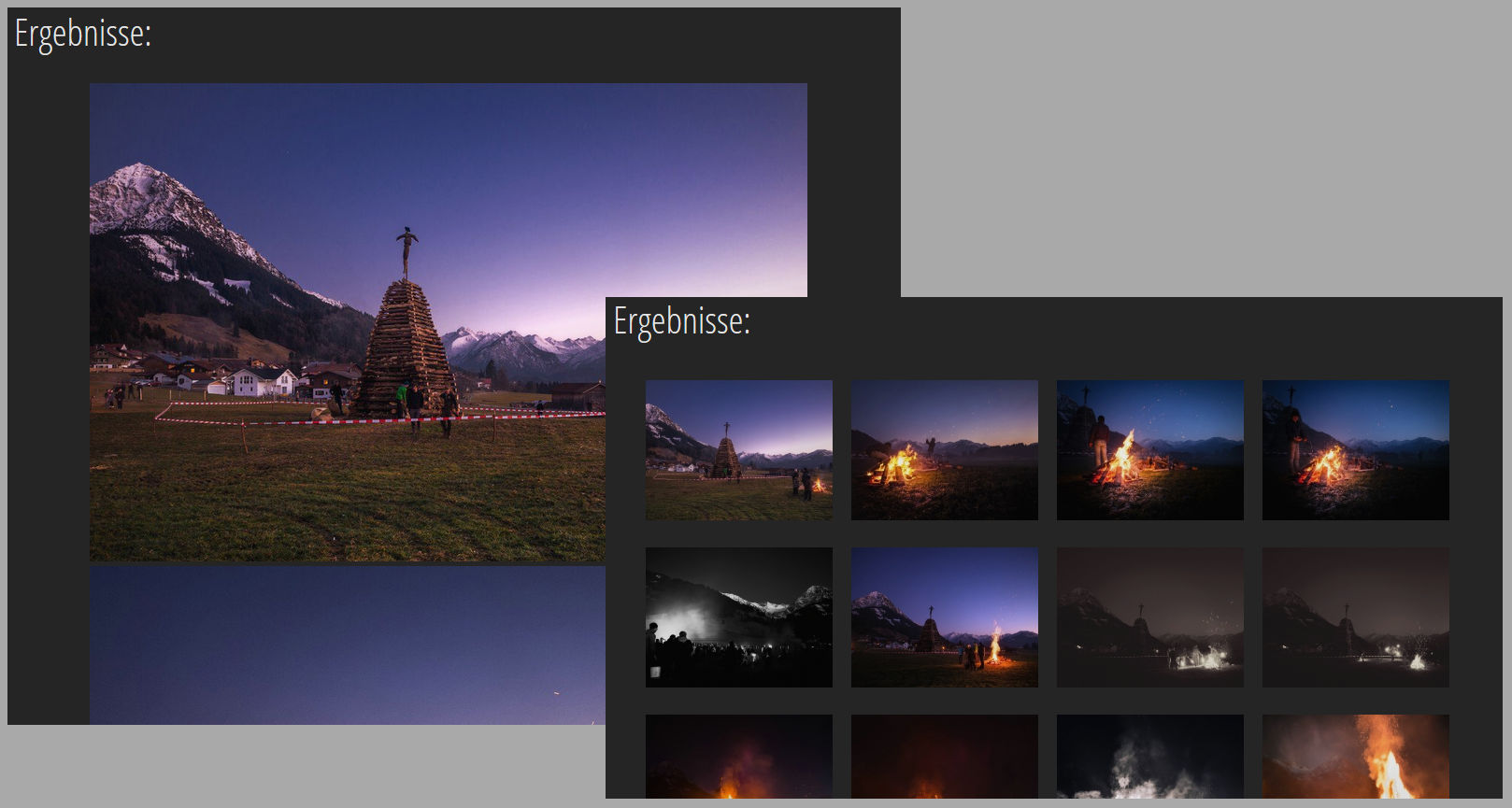This screenshot has width=1512, height=808.
Task: Open the very dark red bottom-row thumbnail
Action: [x=944, y=757]
